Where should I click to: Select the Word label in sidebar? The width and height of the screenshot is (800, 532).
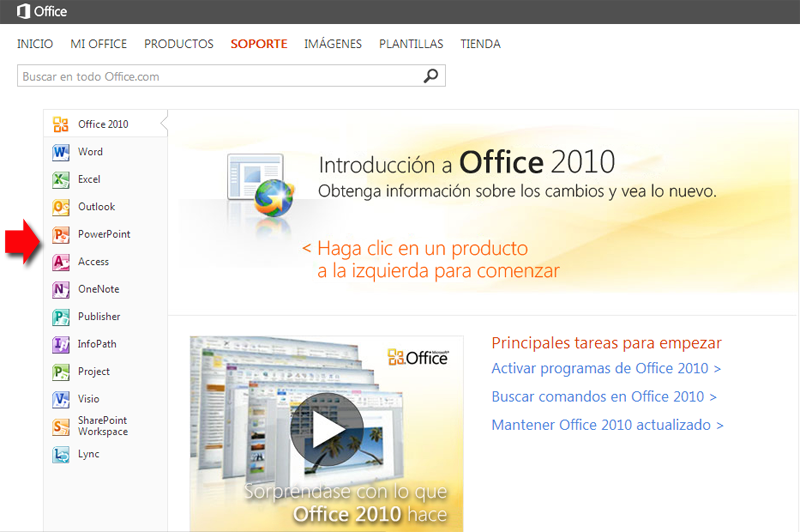(x=90, y=151)
